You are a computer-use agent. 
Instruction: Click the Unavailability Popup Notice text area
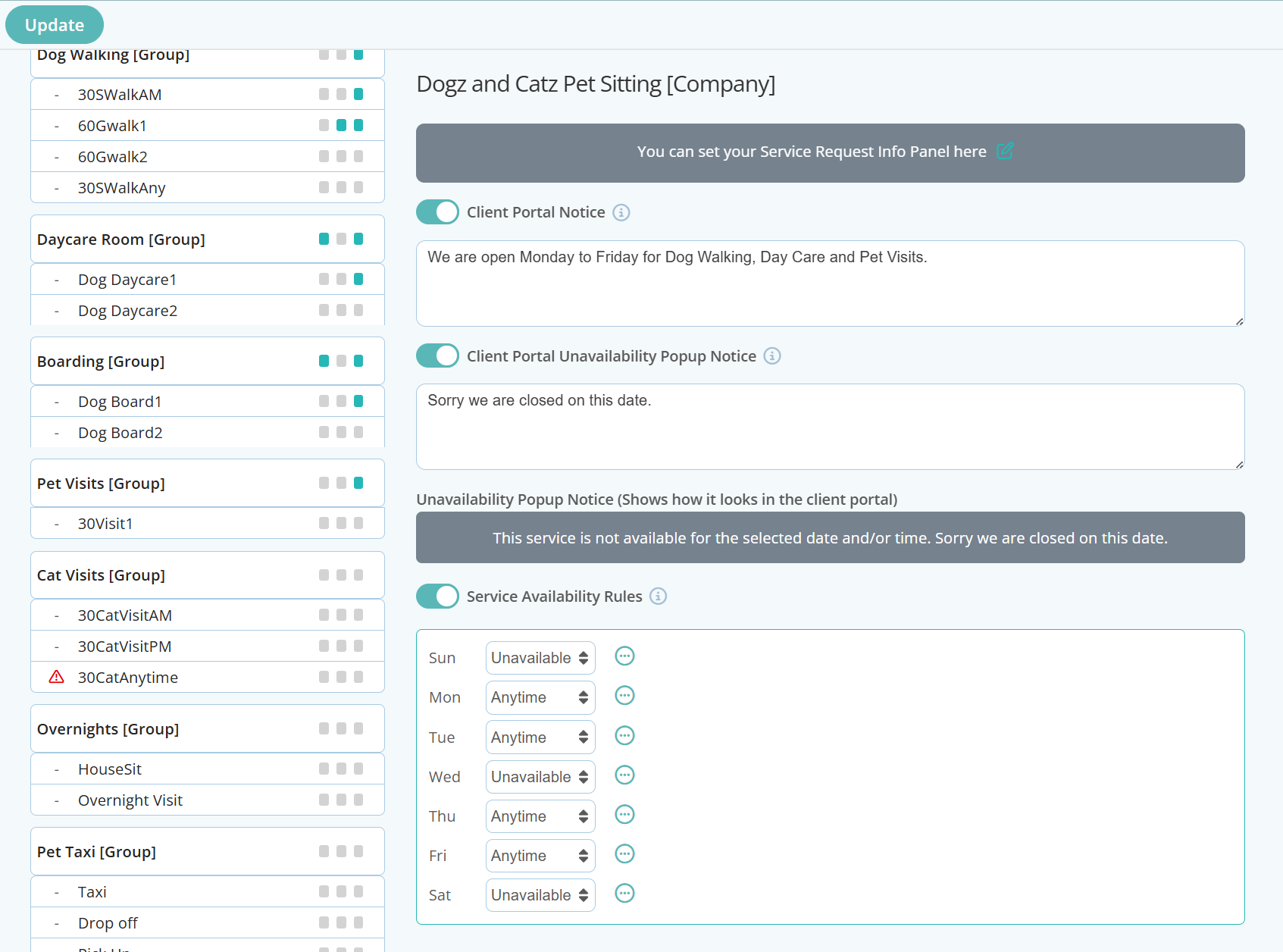830,427
